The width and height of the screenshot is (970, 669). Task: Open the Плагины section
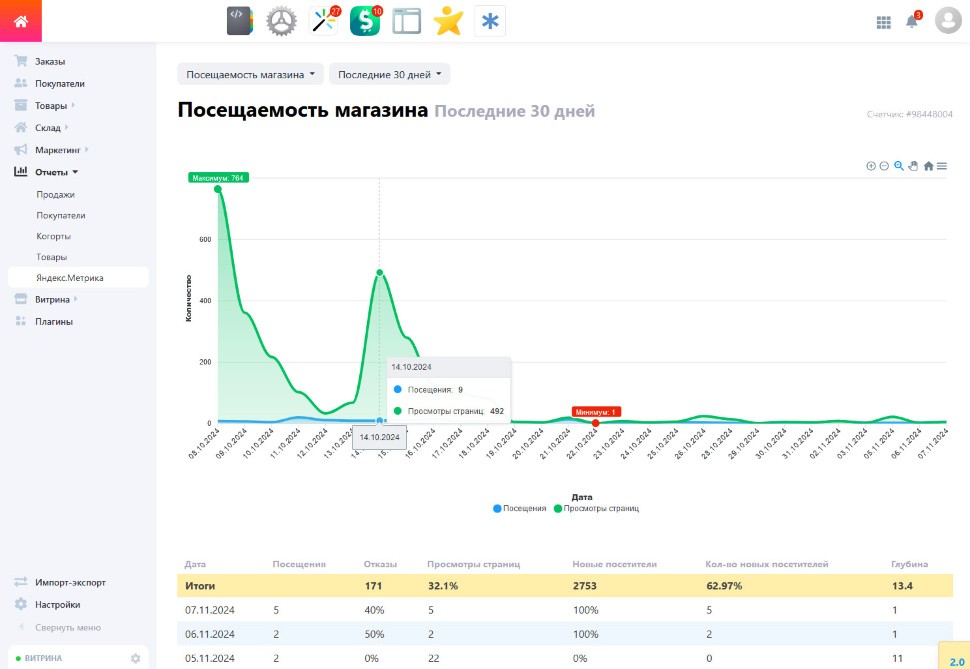pos(53,322)
